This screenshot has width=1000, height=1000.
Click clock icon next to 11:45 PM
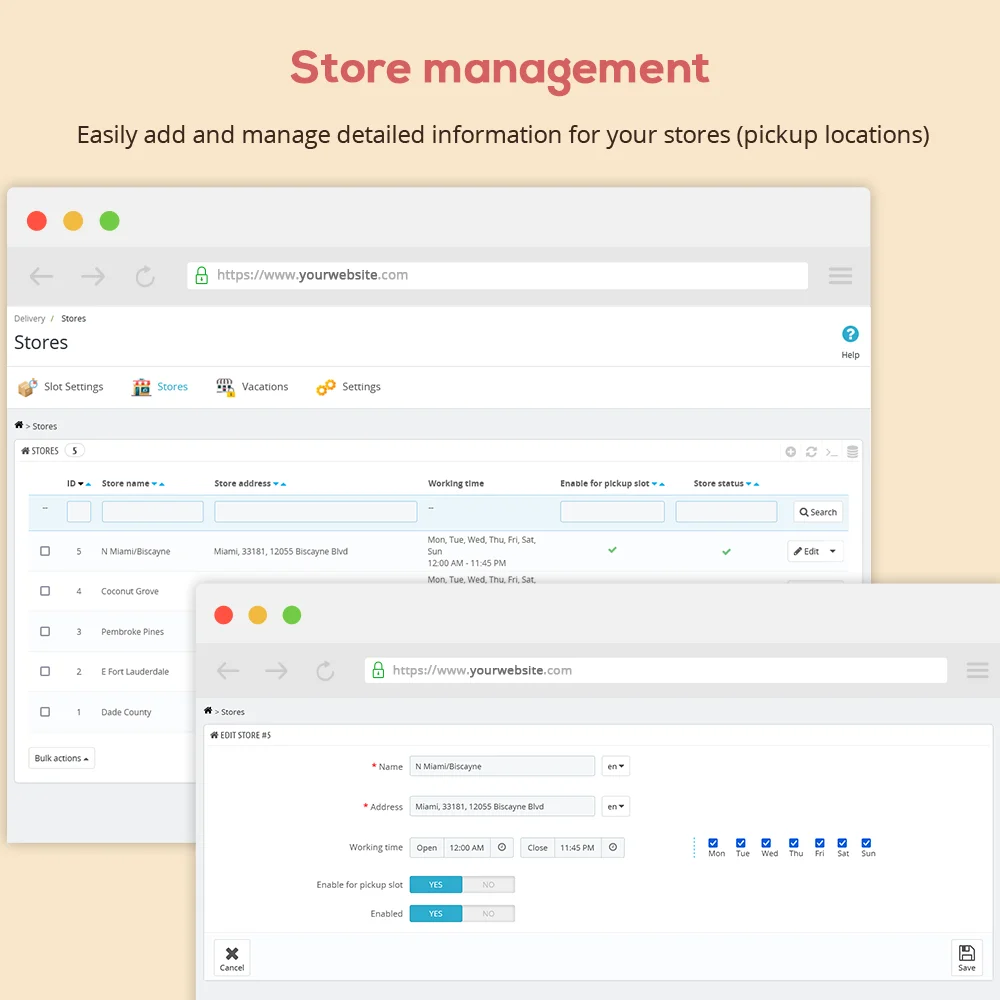(613, 848)
